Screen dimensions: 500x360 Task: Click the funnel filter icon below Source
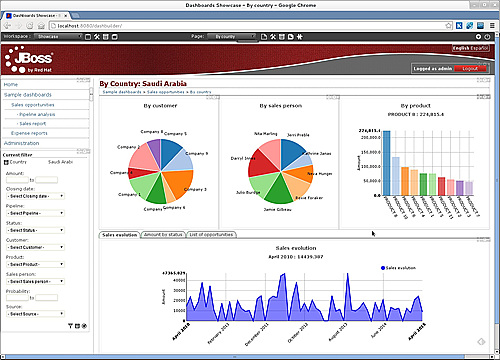[x=70, y=326]
